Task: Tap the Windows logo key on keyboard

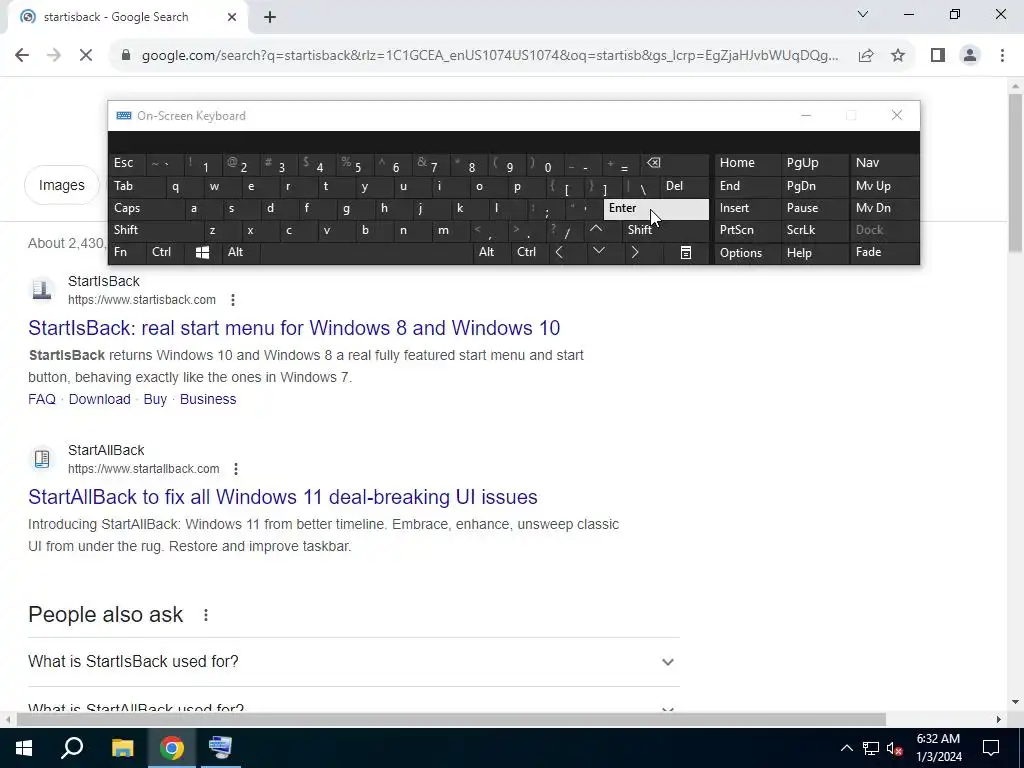Action: tap(202, 252)
